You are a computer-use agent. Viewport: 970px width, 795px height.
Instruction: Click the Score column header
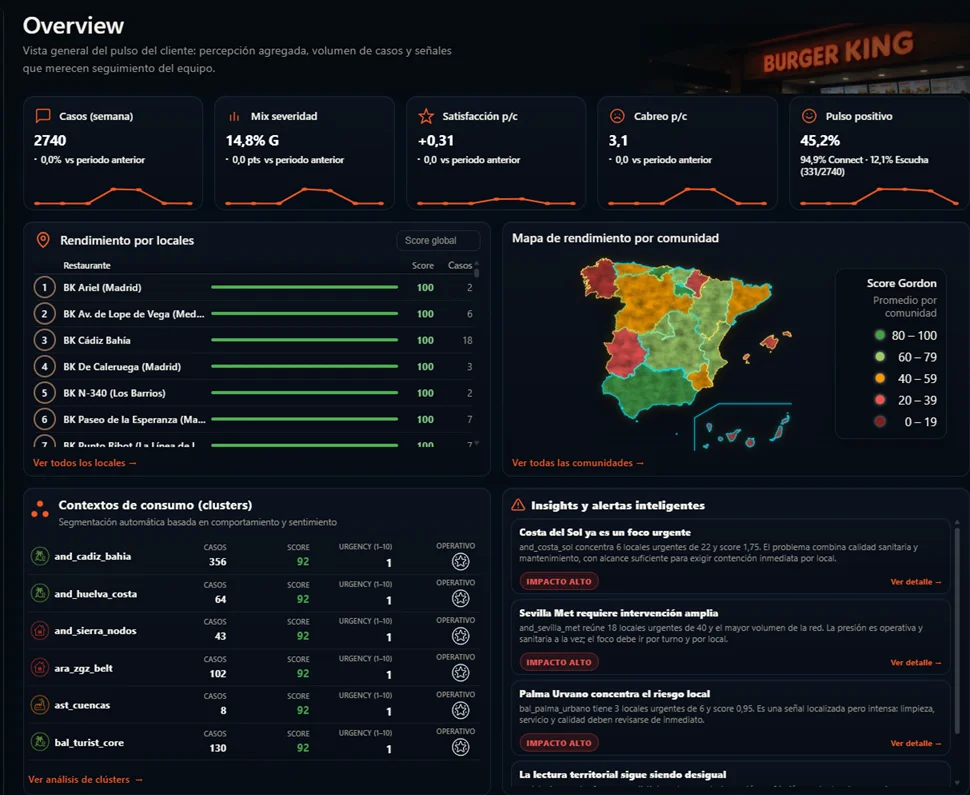click(x=423, y=265)
